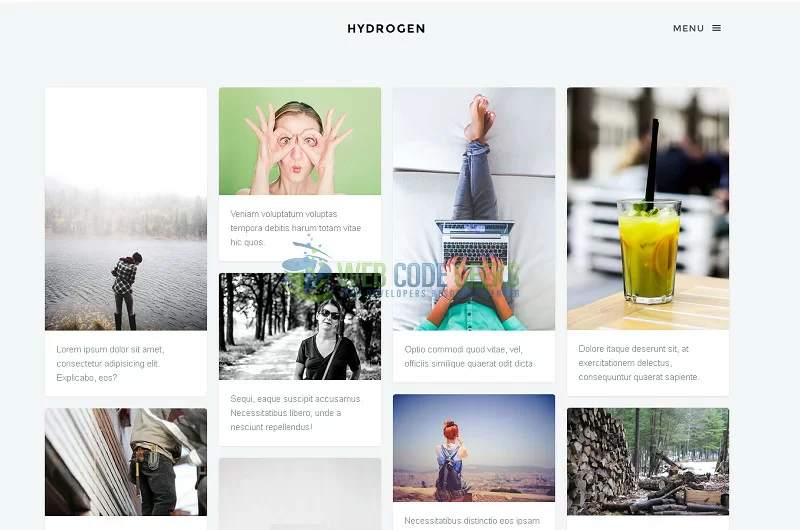Open the hamburger menu icon
The width and height of the screenshot is (800, 530).
[716, 28]
